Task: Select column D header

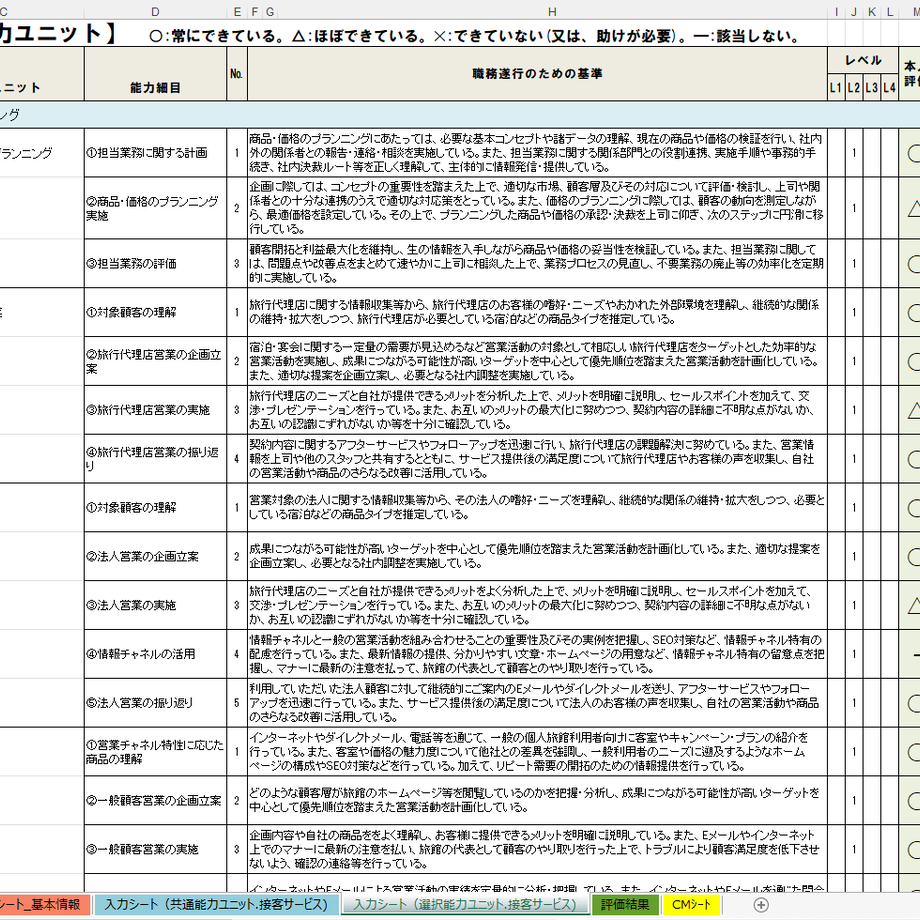Action: click(x=155, y=12)
